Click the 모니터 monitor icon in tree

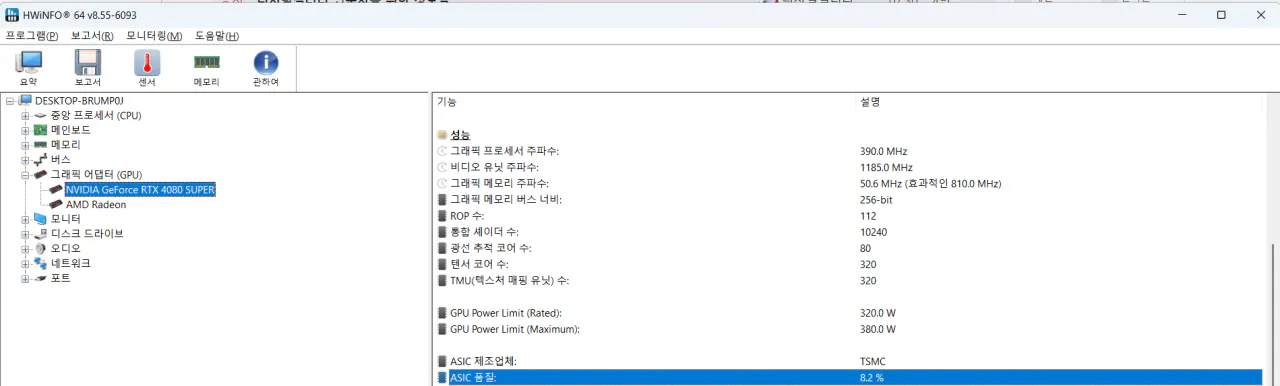[40, 218]
